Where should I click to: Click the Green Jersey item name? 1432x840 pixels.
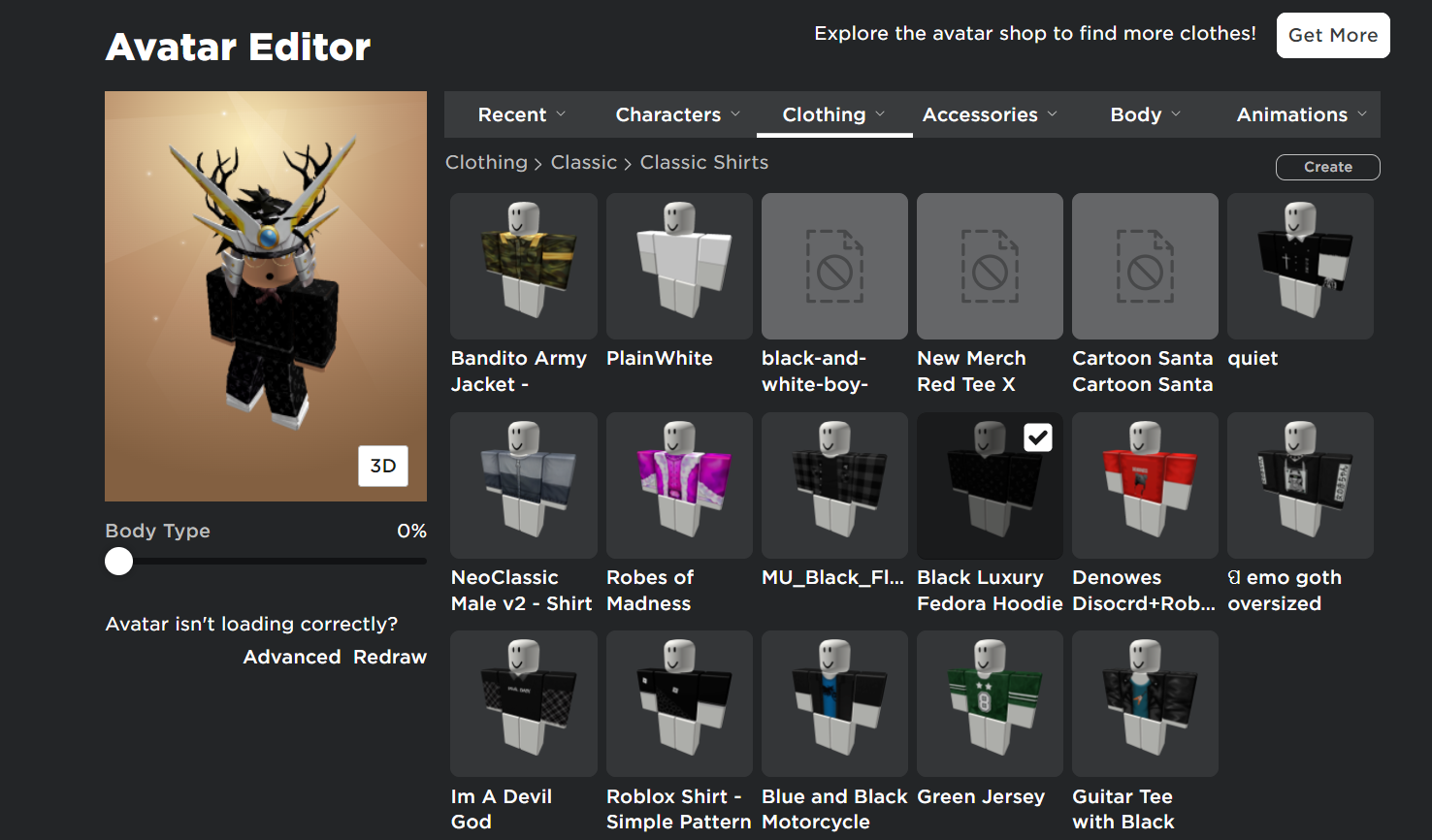[x=981, y=796]
